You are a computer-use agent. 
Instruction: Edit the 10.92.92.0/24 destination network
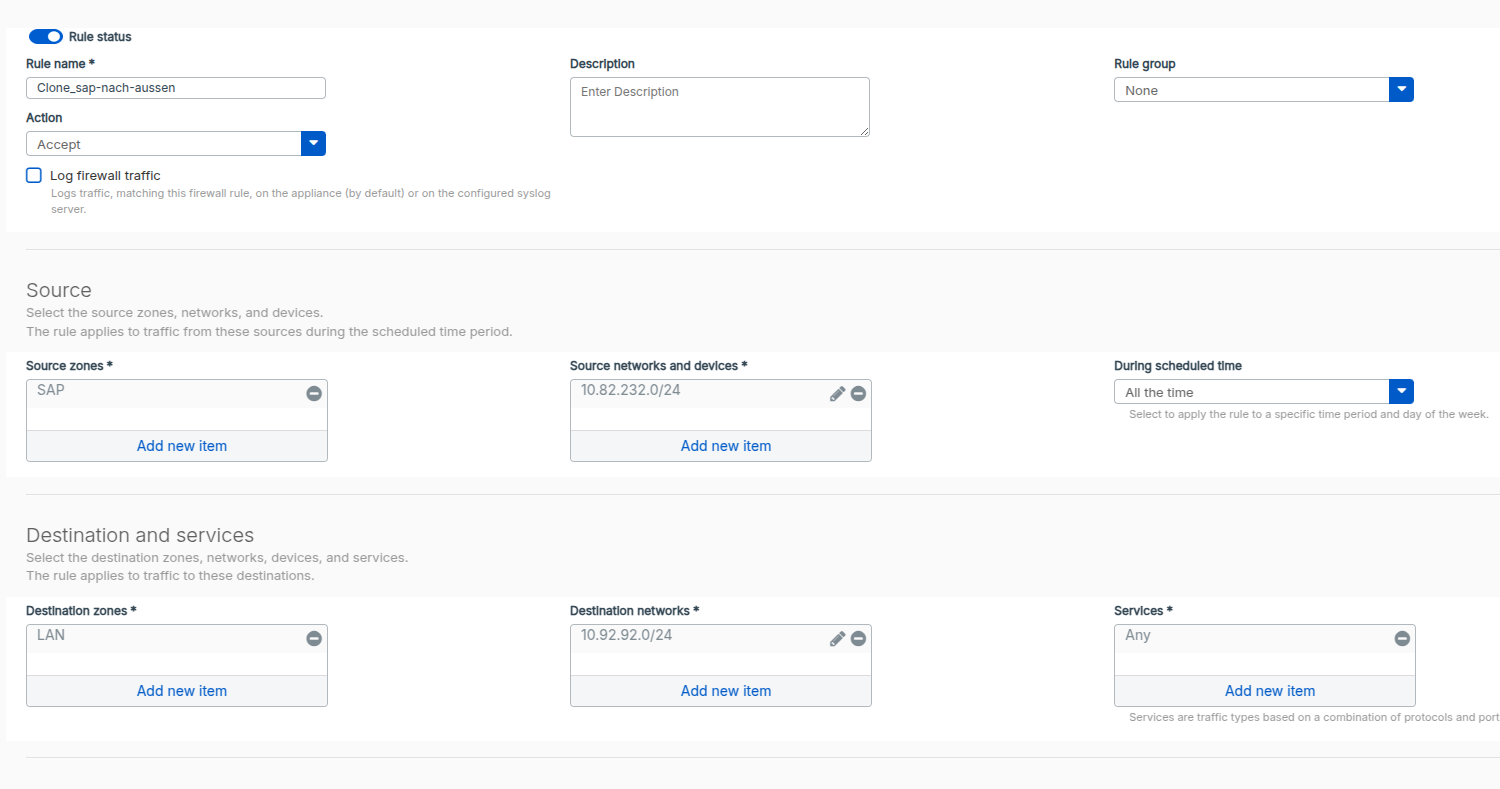click(837, 639)
